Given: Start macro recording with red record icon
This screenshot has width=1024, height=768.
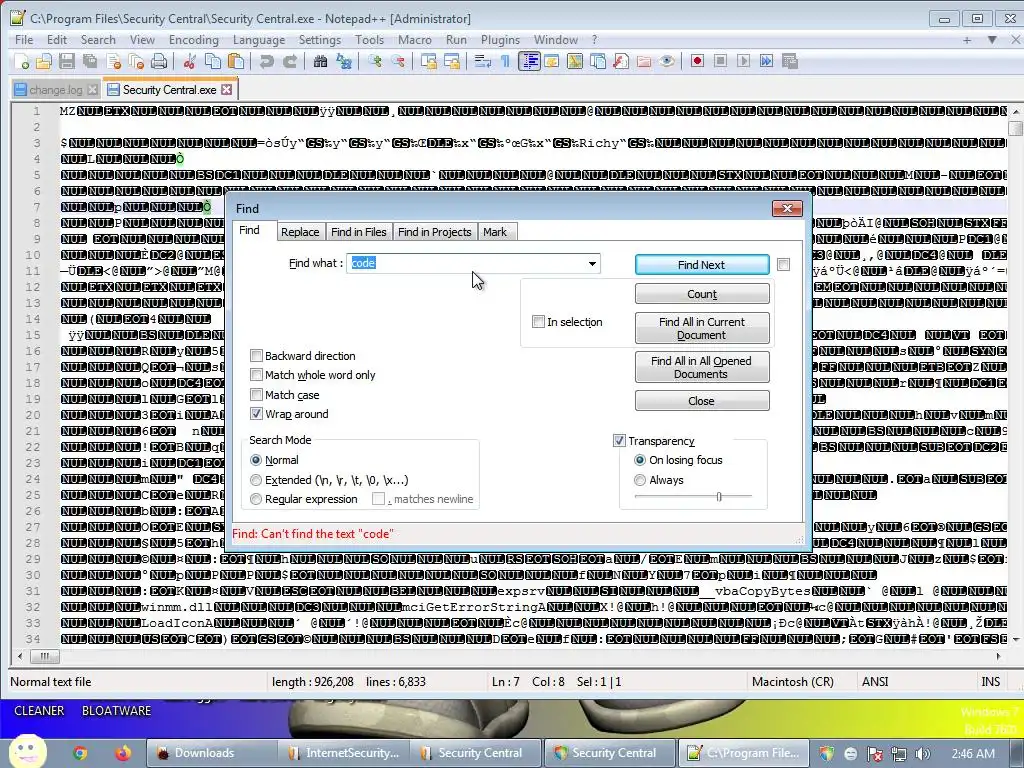Looking at the screenshot, I should tap(697, 61).
